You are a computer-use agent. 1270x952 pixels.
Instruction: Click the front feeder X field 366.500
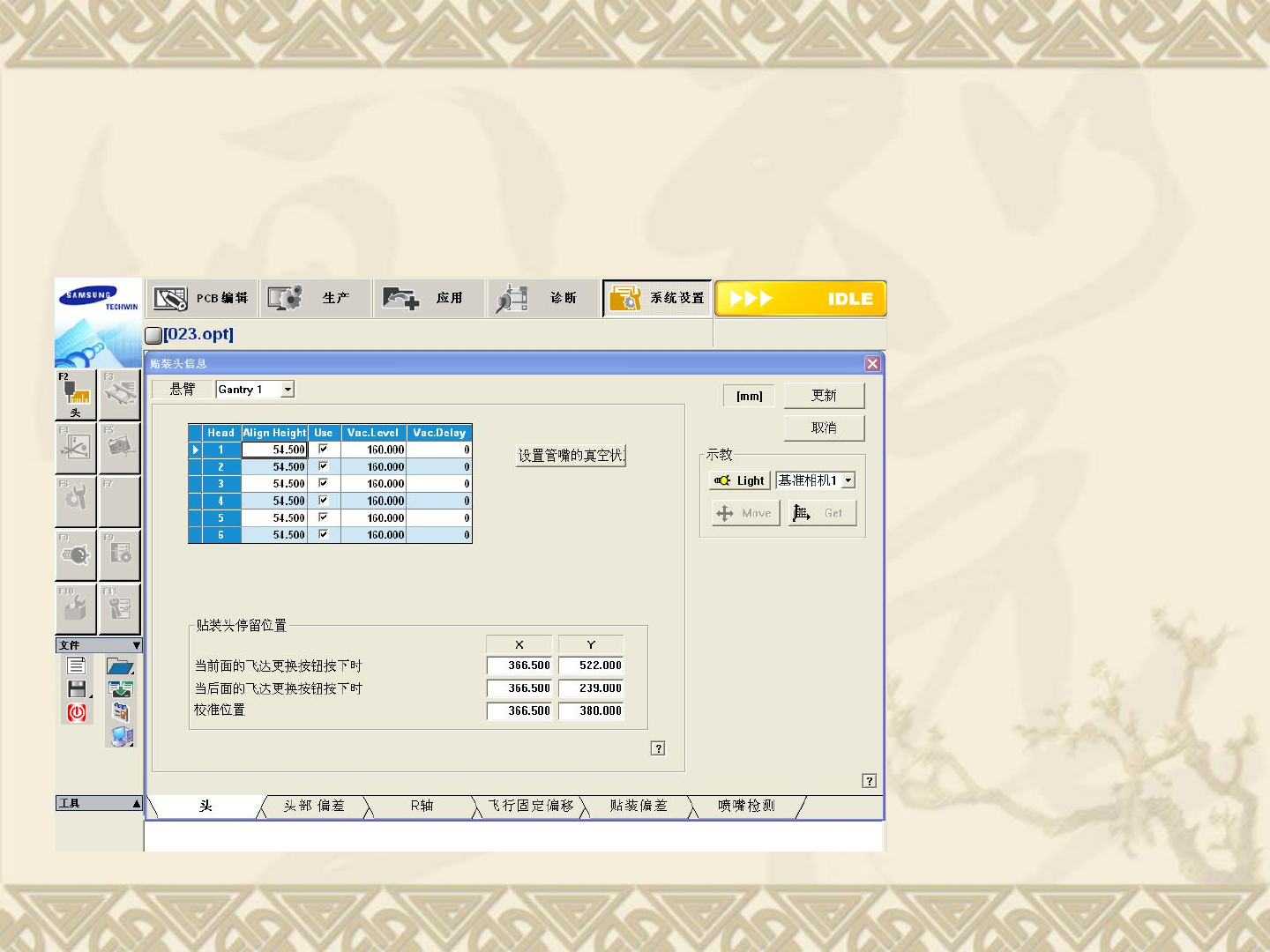[519, 666]
